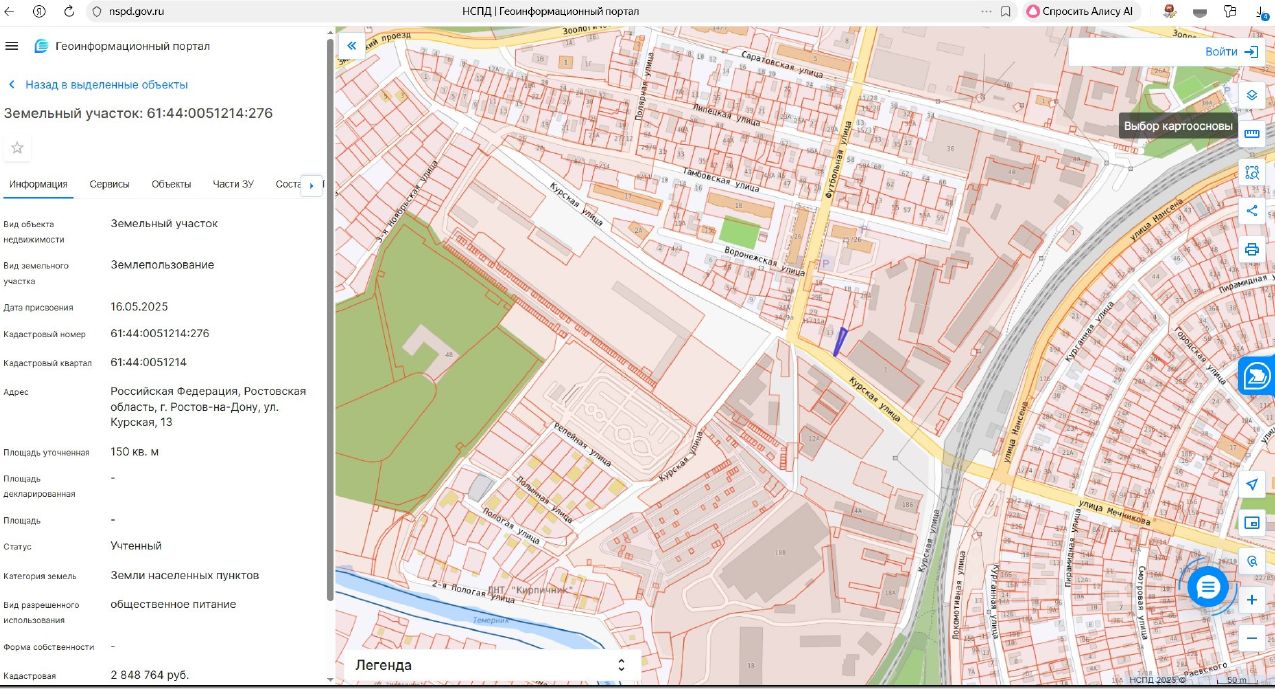Open the Части ЗУ tab
This screenshot has height=689, width=1275.
click(x=233, y=184)
